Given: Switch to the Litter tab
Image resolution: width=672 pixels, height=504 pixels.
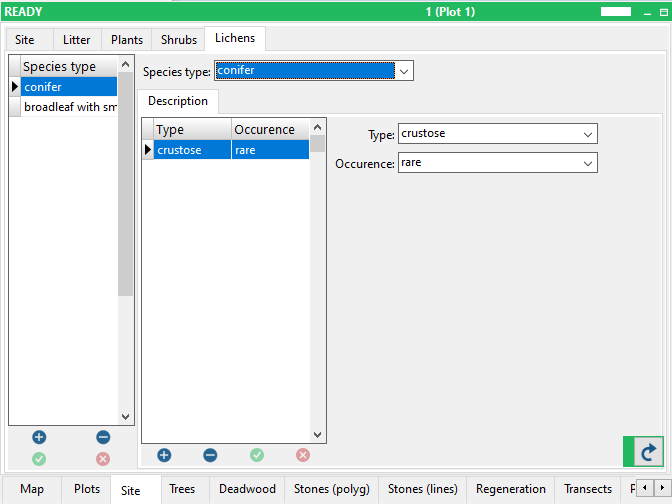Looking at the screenshot, I should (x=76, y=40).
